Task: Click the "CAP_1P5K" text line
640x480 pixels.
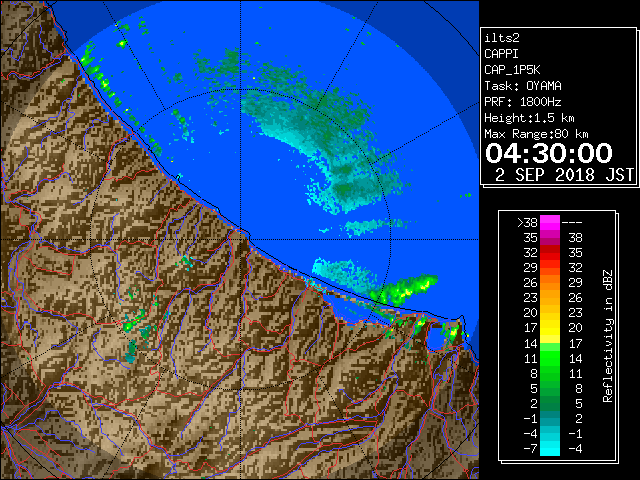Action: click(512, 70)
